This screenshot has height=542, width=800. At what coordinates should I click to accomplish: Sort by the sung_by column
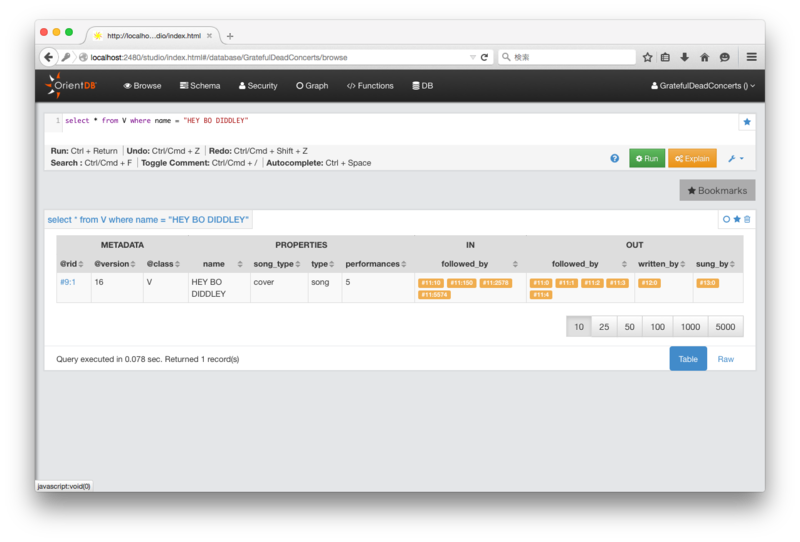pyautogui.click(x=715, y=264)
